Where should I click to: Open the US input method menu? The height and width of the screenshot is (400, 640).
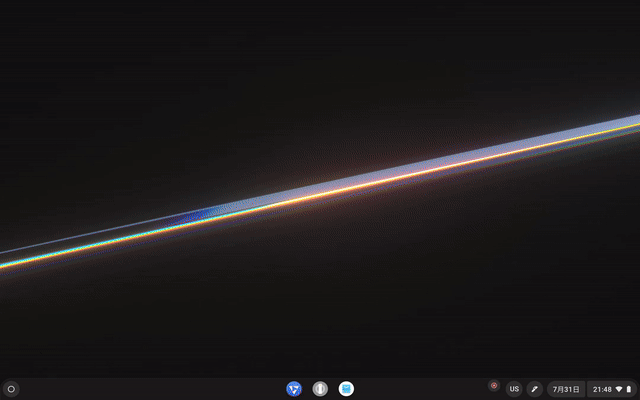(514, 388)
